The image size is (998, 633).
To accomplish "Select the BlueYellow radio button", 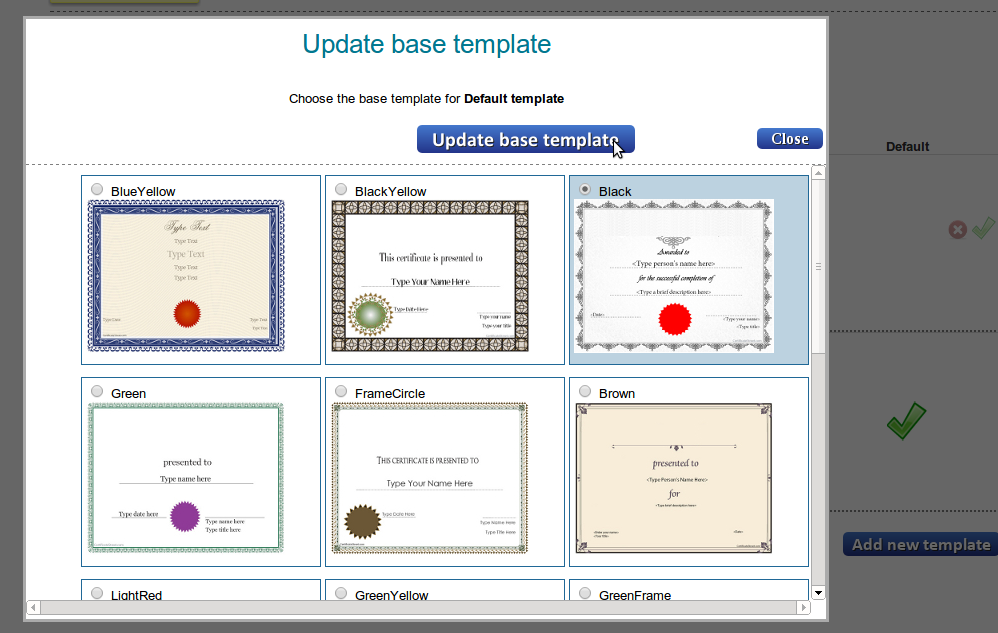I will pos(97,189).
